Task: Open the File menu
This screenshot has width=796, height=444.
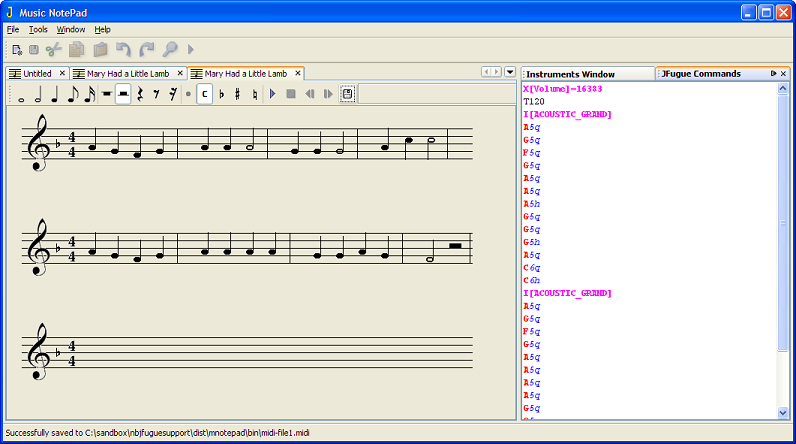Action: pyautogui.click(x=13, y=29)
